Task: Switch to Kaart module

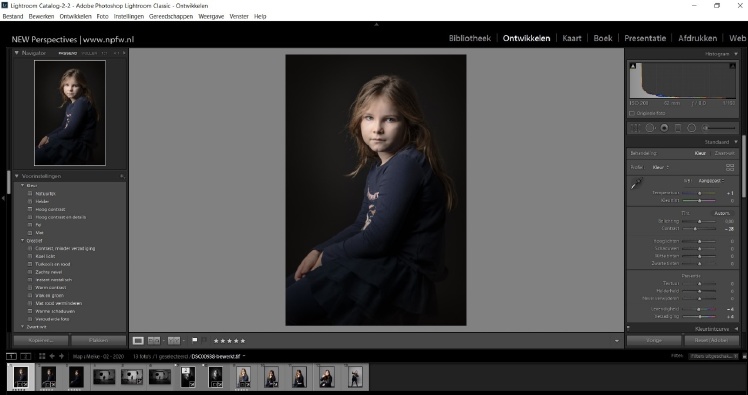Action: point(572,38)
